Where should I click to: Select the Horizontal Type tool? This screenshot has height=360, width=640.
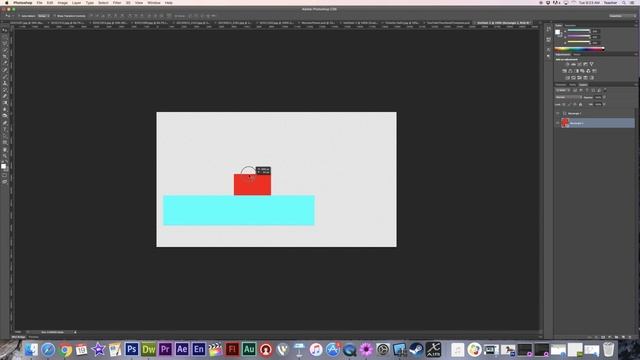[5, 129]
